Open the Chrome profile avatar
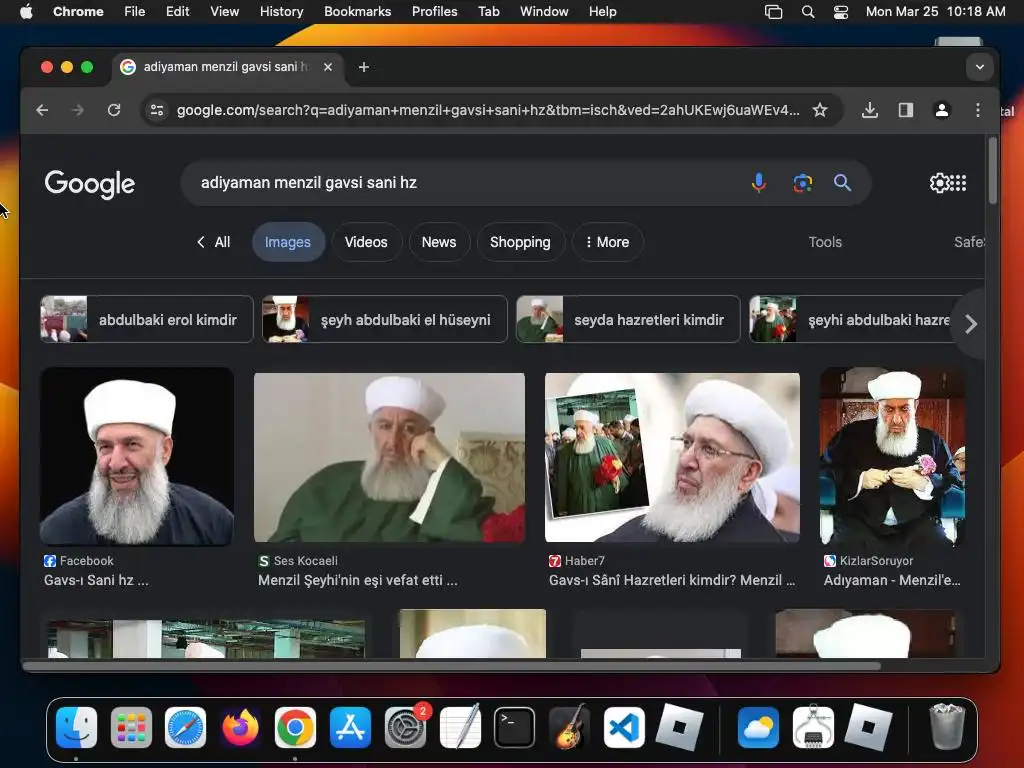 click(942, 110)
